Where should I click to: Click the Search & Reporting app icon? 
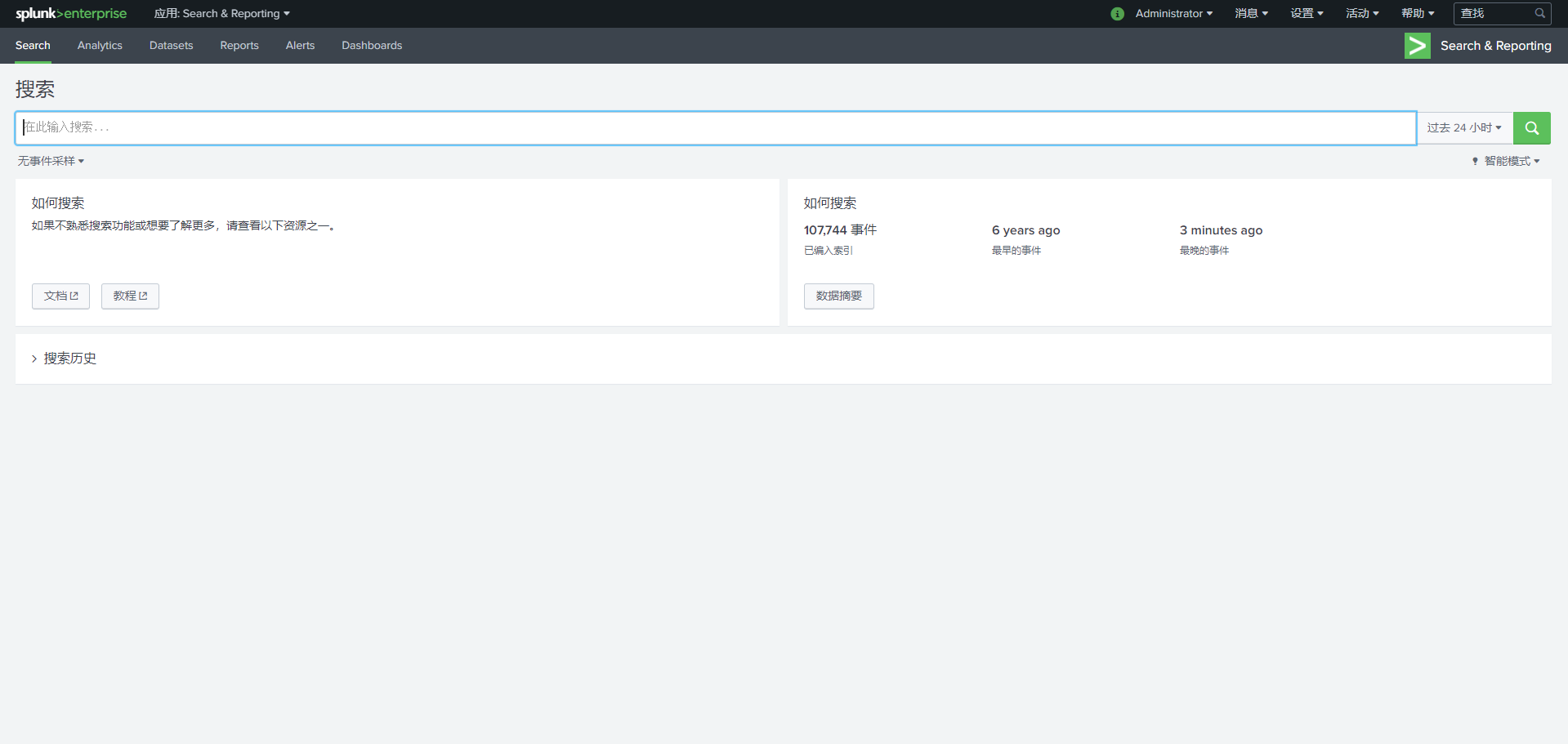[1418, 46]
